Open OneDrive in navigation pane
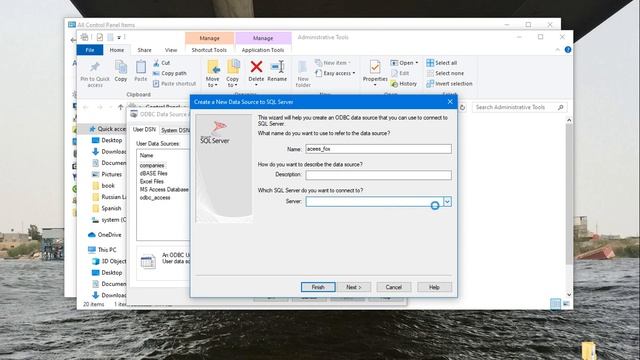The image size is (640, 360). point(104,235)
